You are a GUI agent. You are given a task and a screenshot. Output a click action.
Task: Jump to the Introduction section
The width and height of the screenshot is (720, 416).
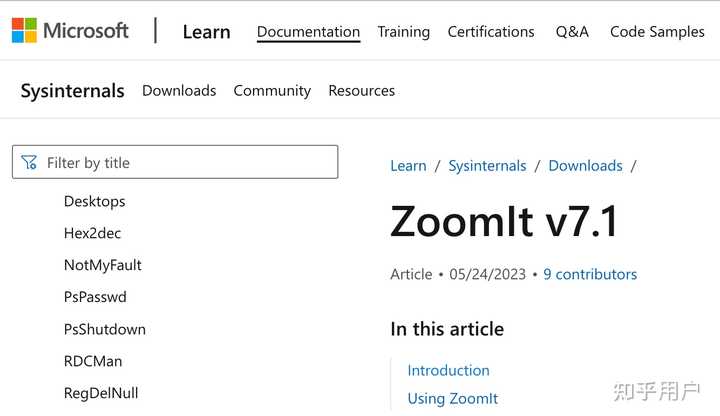(x=448, y=370)
